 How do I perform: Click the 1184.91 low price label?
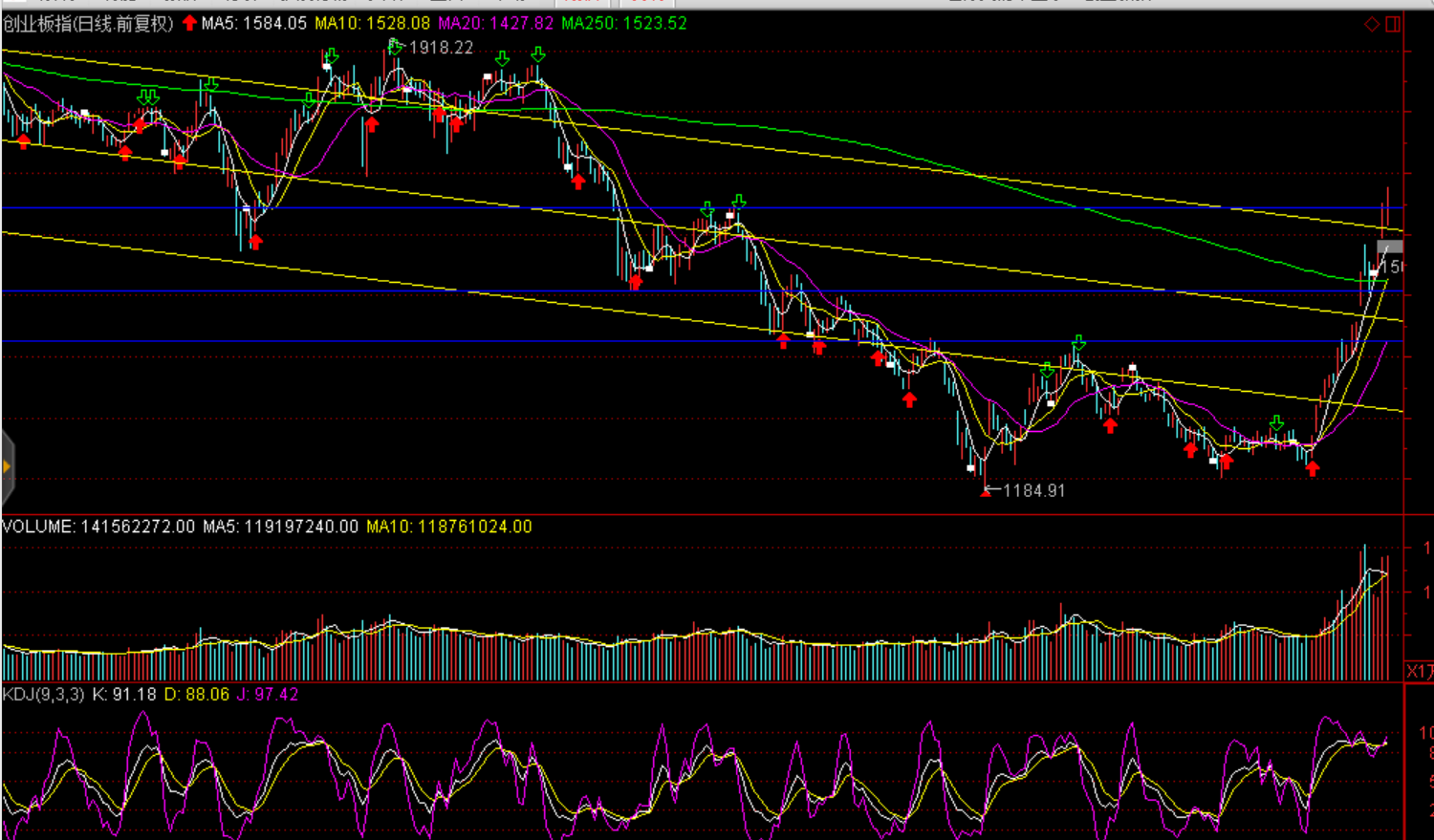pos(1033,491)
